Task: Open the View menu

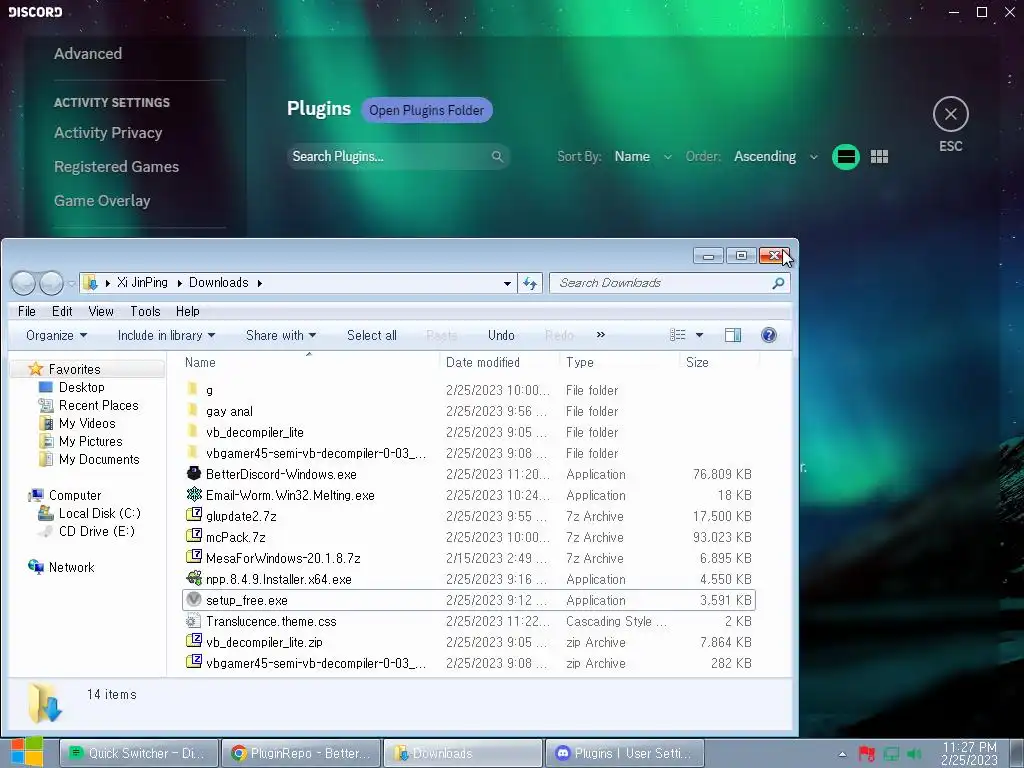Action: pos(101,312)
